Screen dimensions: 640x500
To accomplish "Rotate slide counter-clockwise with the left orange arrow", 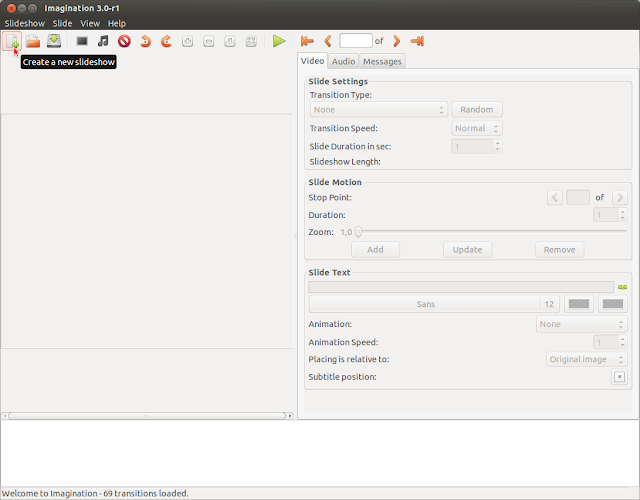I will [145, 41].
